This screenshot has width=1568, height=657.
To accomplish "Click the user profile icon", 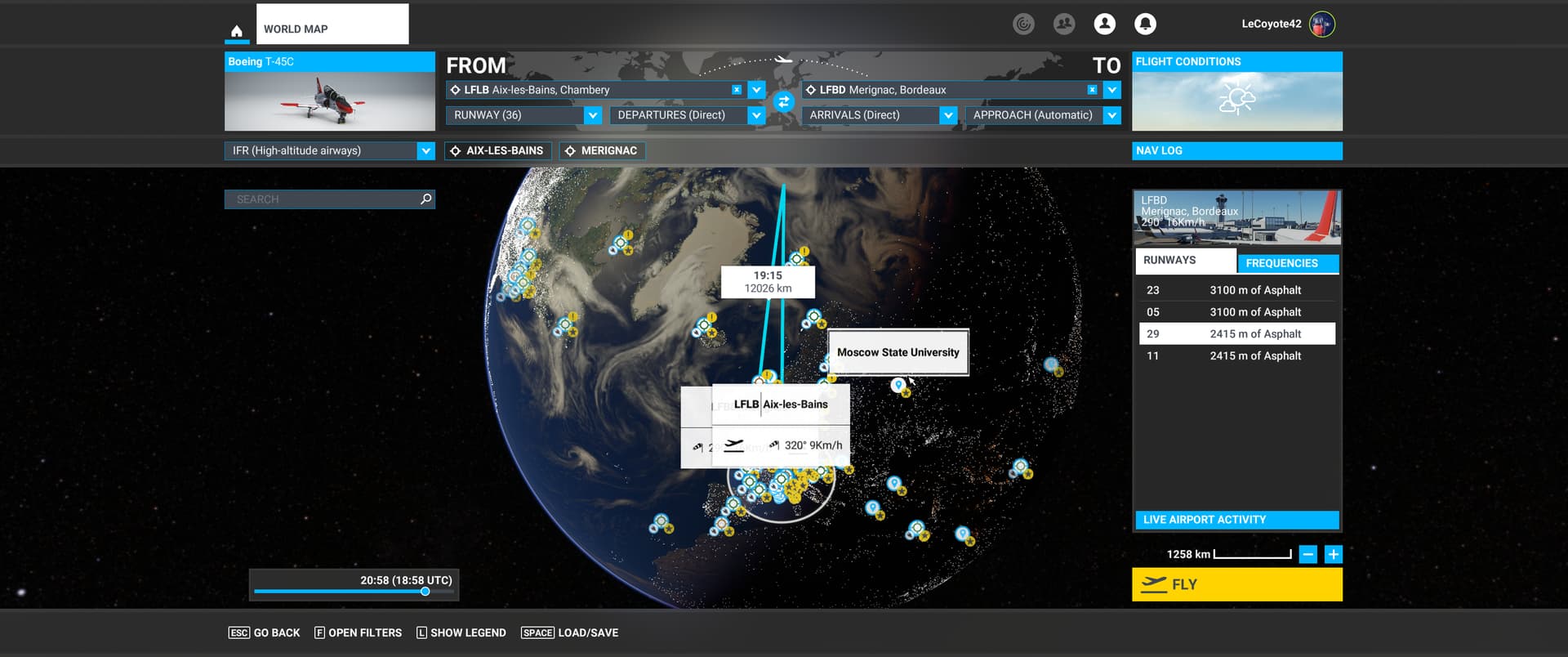I will (1104, 24).
